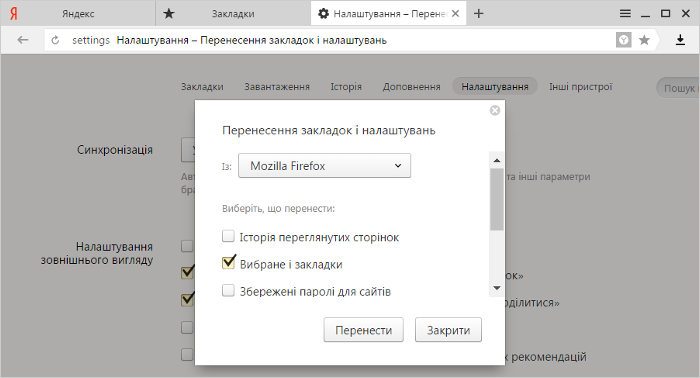Click the back arrow navigation icon
Image resolution: width=700 pixels, height=378 pixels.
coord(23,40)
